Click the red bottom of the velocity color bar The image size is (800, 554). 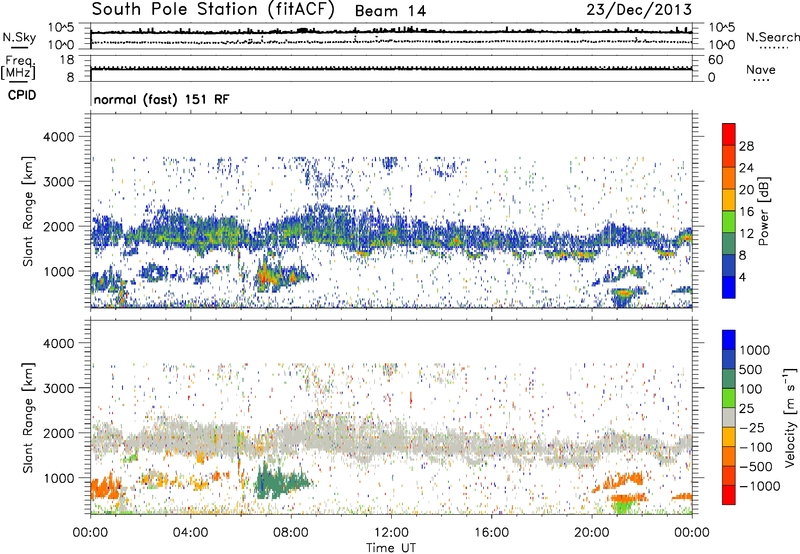coord(729,495)
